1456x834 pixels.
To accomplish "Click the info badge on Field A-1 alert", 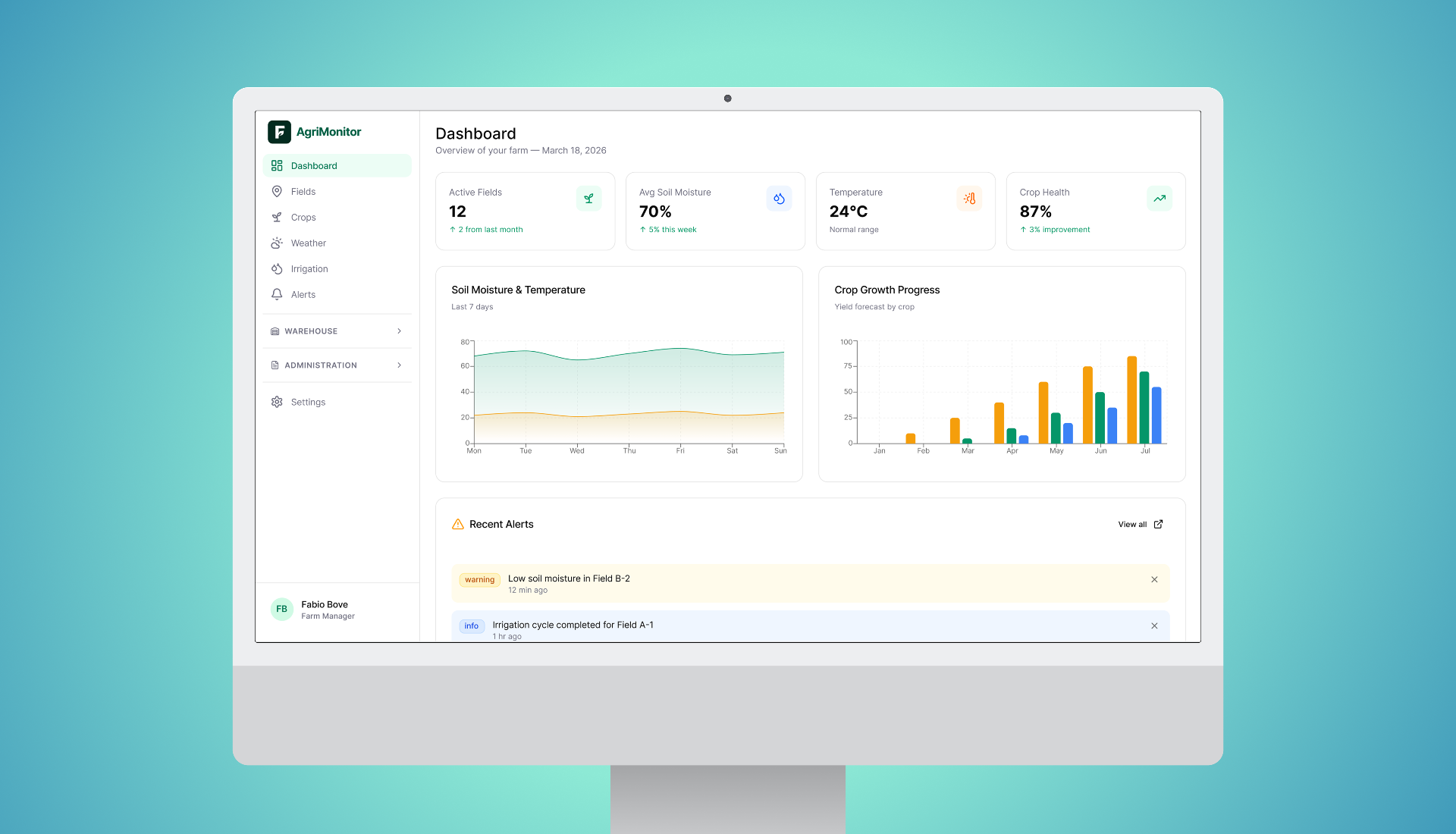I will click(x=472, y=626).
